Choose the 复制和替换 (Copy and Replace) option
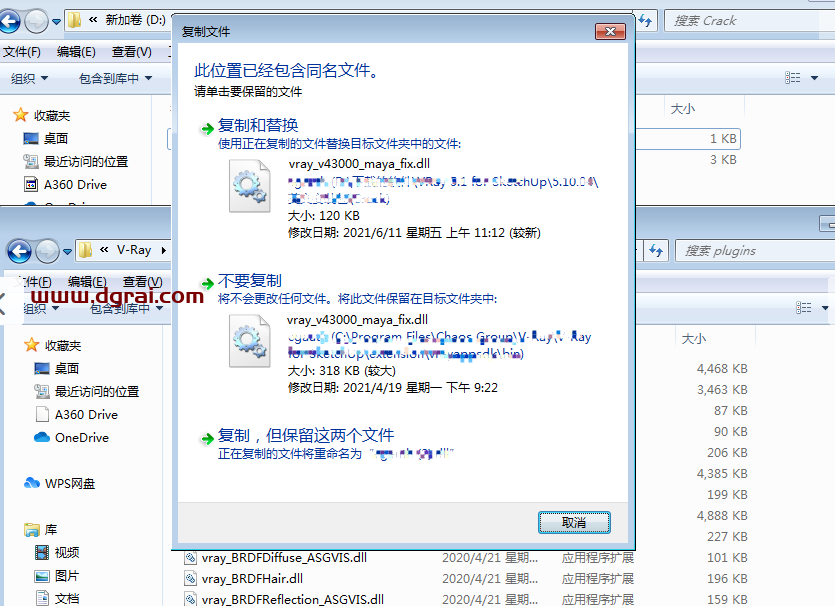The width and height of the screenshot is (835, 606). tap(258, 126)
